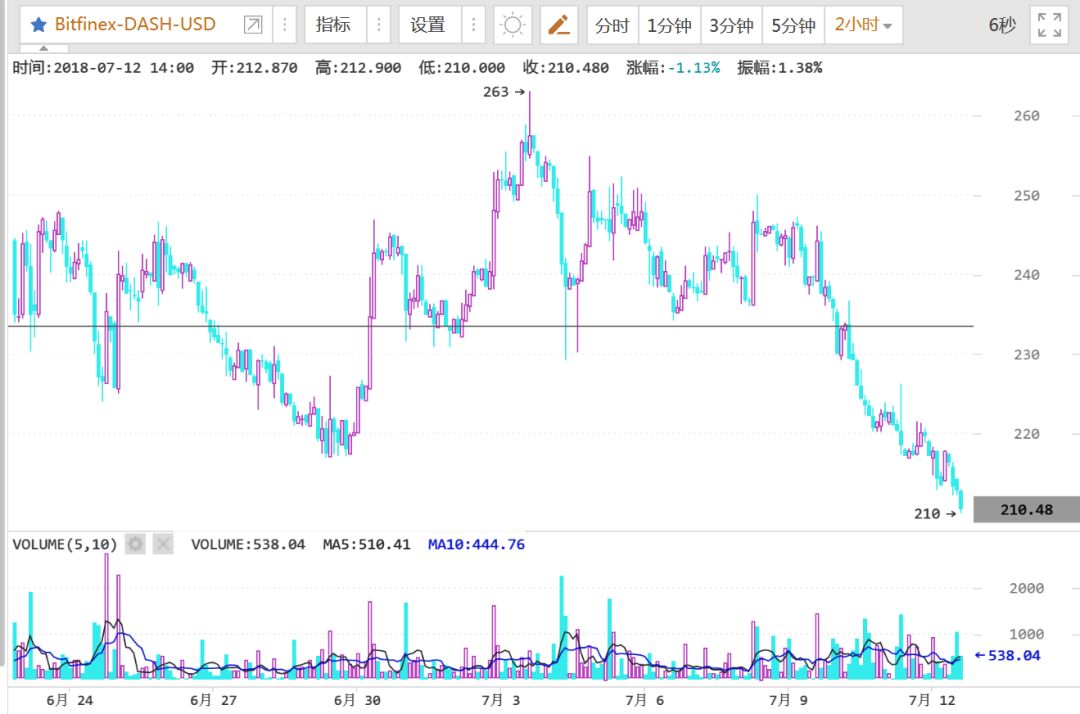Click the 230 price axis label
The image size is (1080, 714).
click(x=1026, y=355)
